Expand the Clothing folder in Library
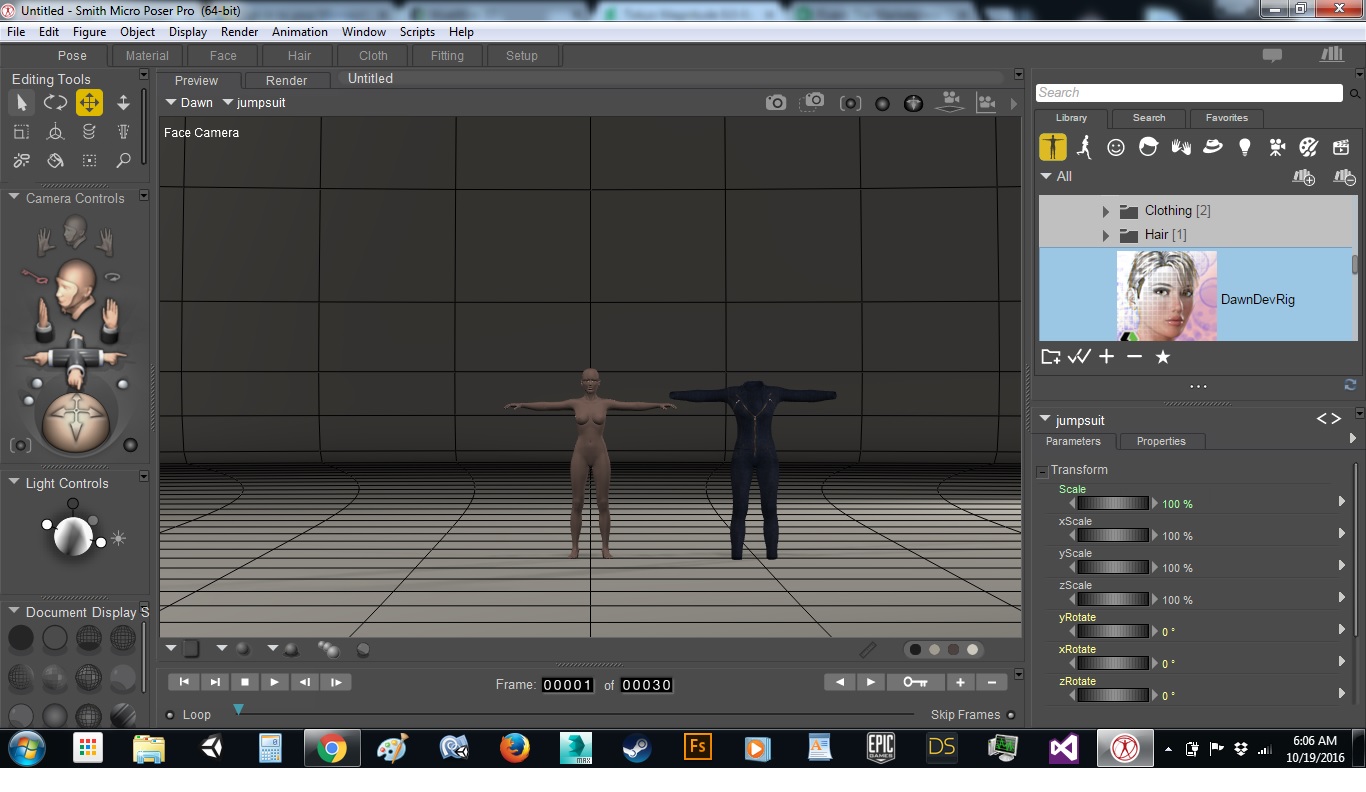The width and height of the screenshot is (1366, 792). [1105, 211]
